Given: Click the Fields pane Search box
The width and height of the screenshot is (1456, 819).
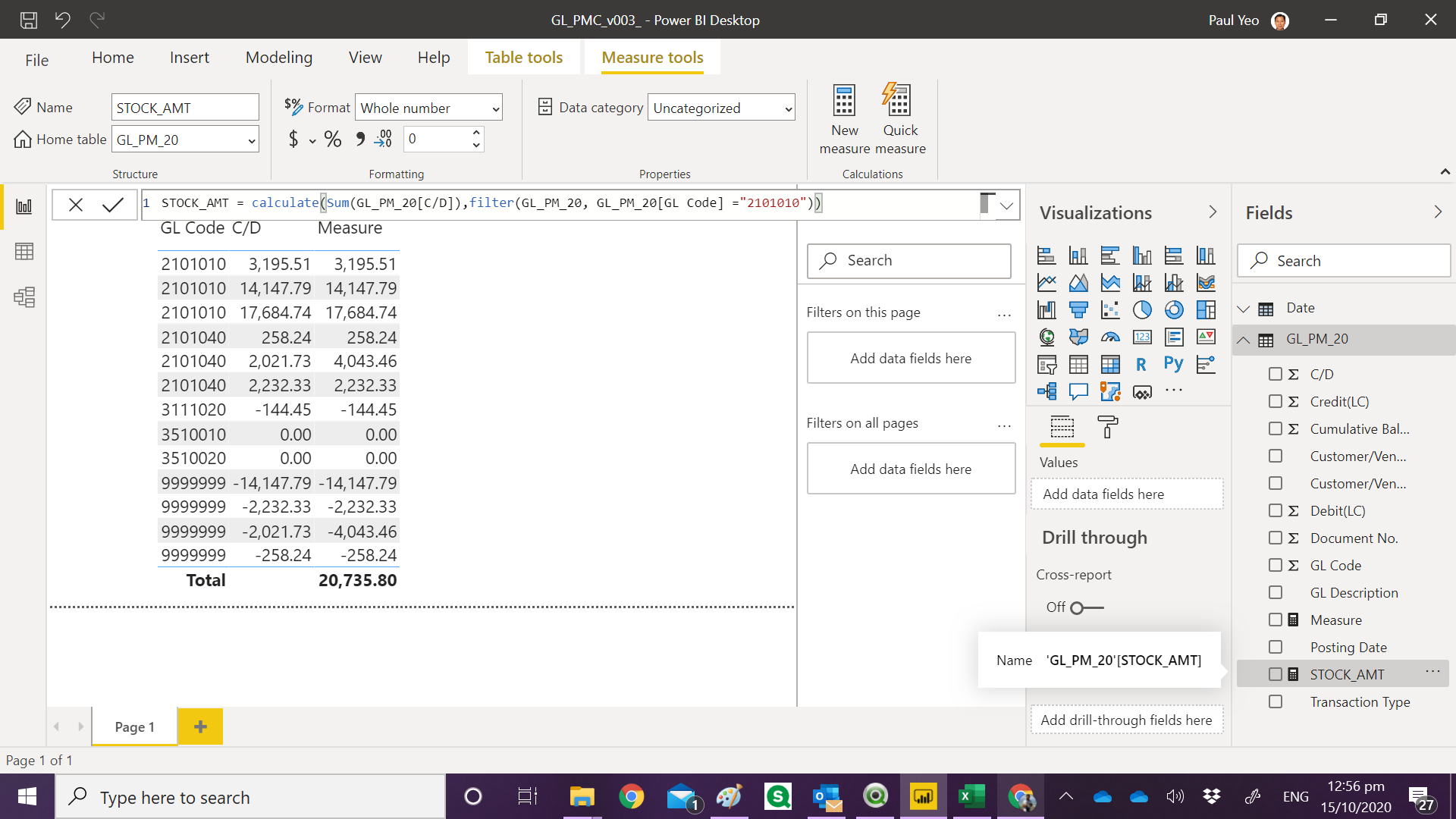Looking at the screenshot, I should tap(1344, 260).
